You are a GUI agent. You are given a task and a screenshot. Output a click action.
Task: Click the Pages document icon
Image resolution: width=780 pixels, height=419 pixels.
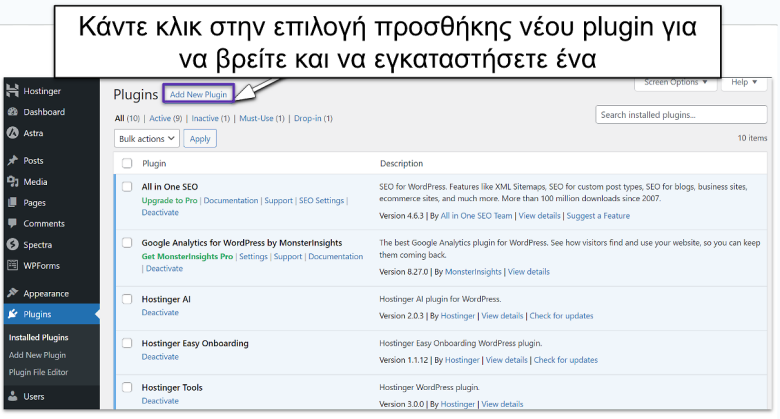(x=12, y=203)
